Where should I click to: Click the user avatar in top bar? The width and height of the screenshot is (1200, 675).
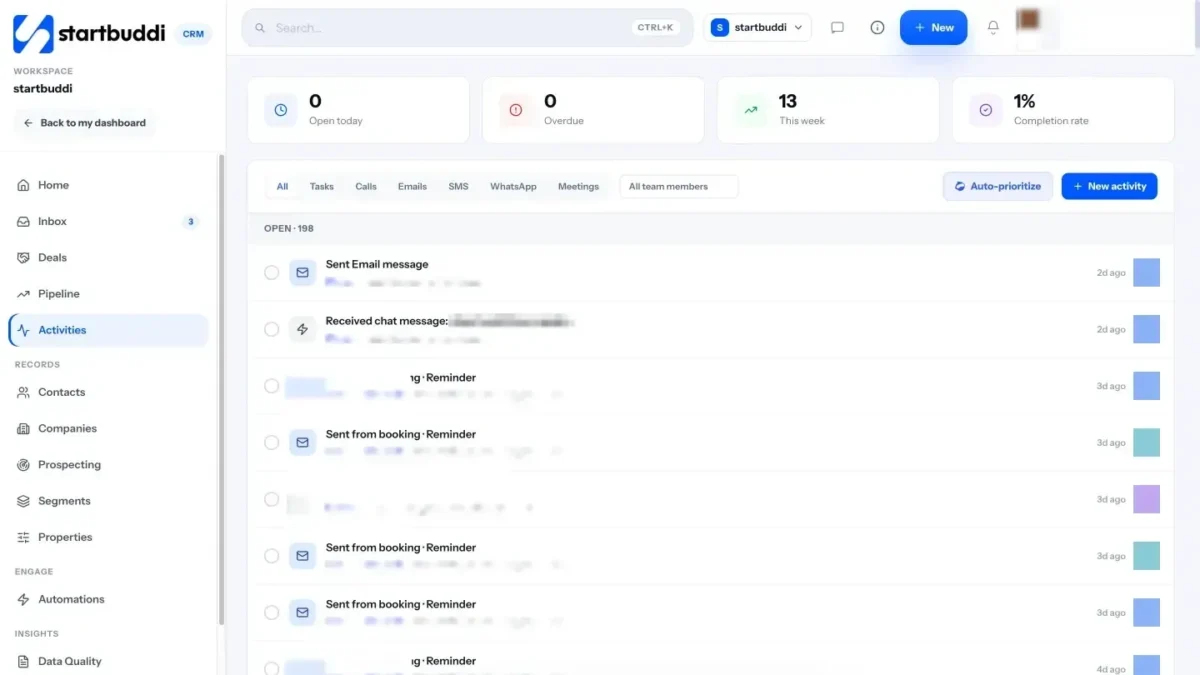1028,20
